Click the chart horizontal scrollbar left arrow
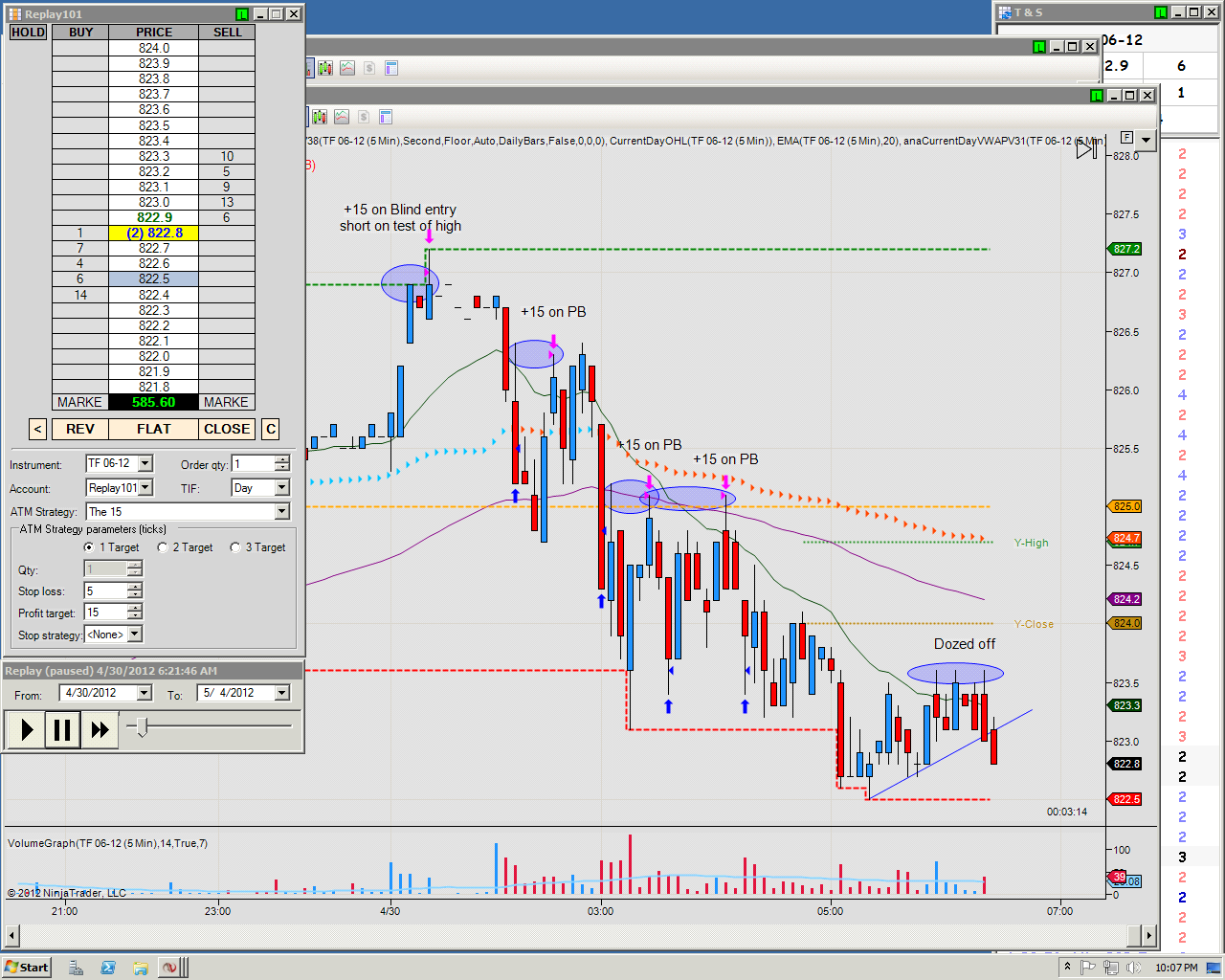Viewport: 1225px width, 980px height. click(11, 935)
